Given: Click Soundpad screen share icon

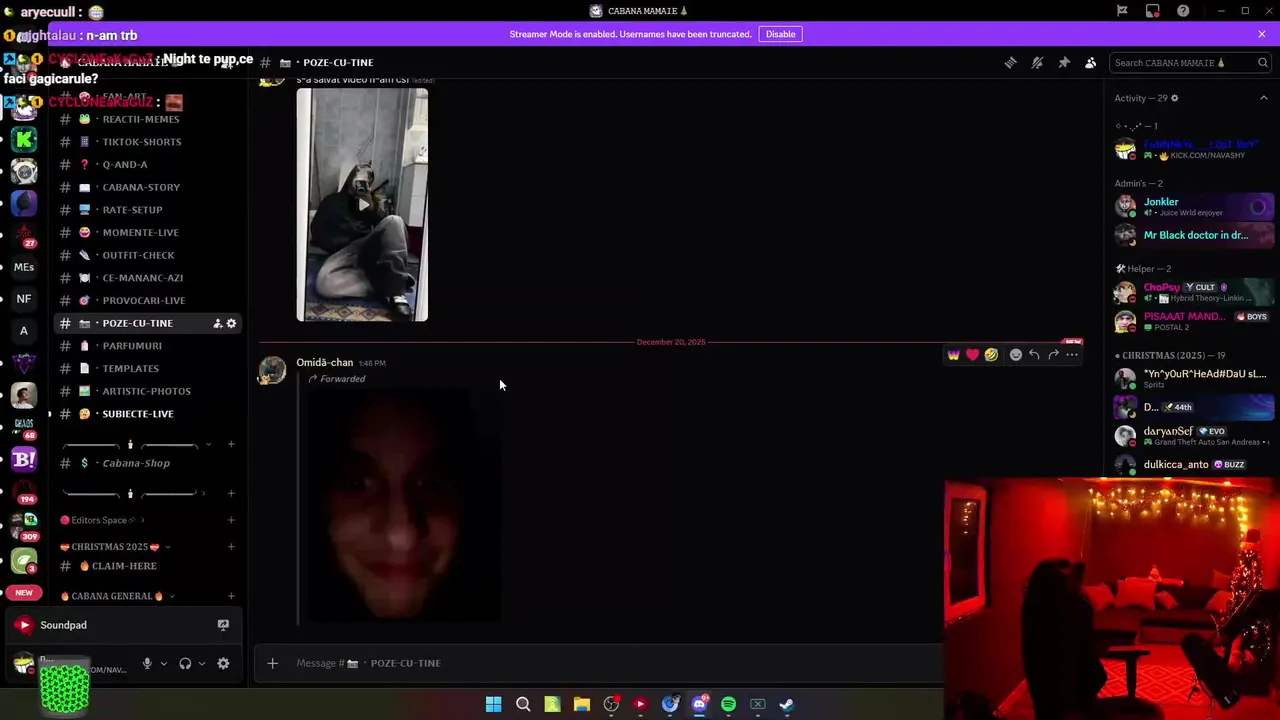Looking at the screenshot, I should tap(223, 625).
